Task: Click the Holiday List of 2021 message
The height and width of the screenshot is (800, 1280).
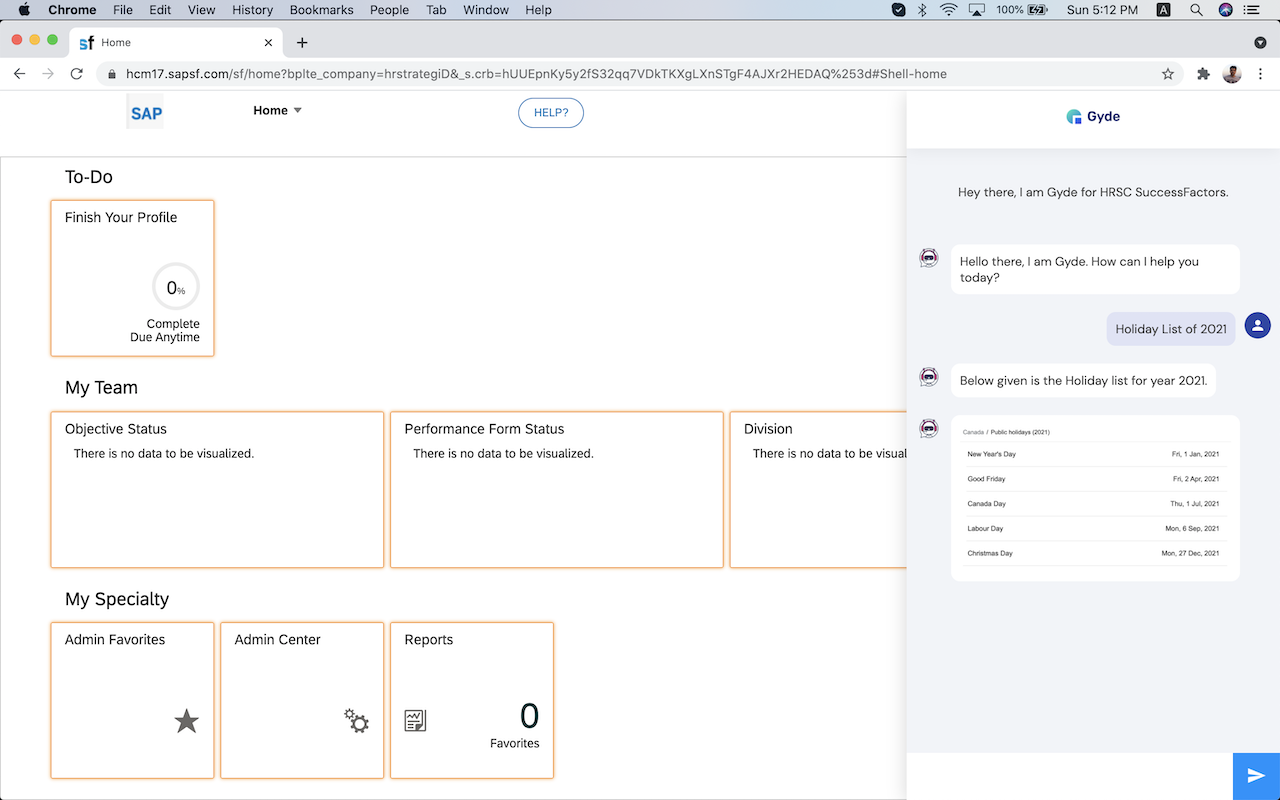Action: tap(1171, 329)
